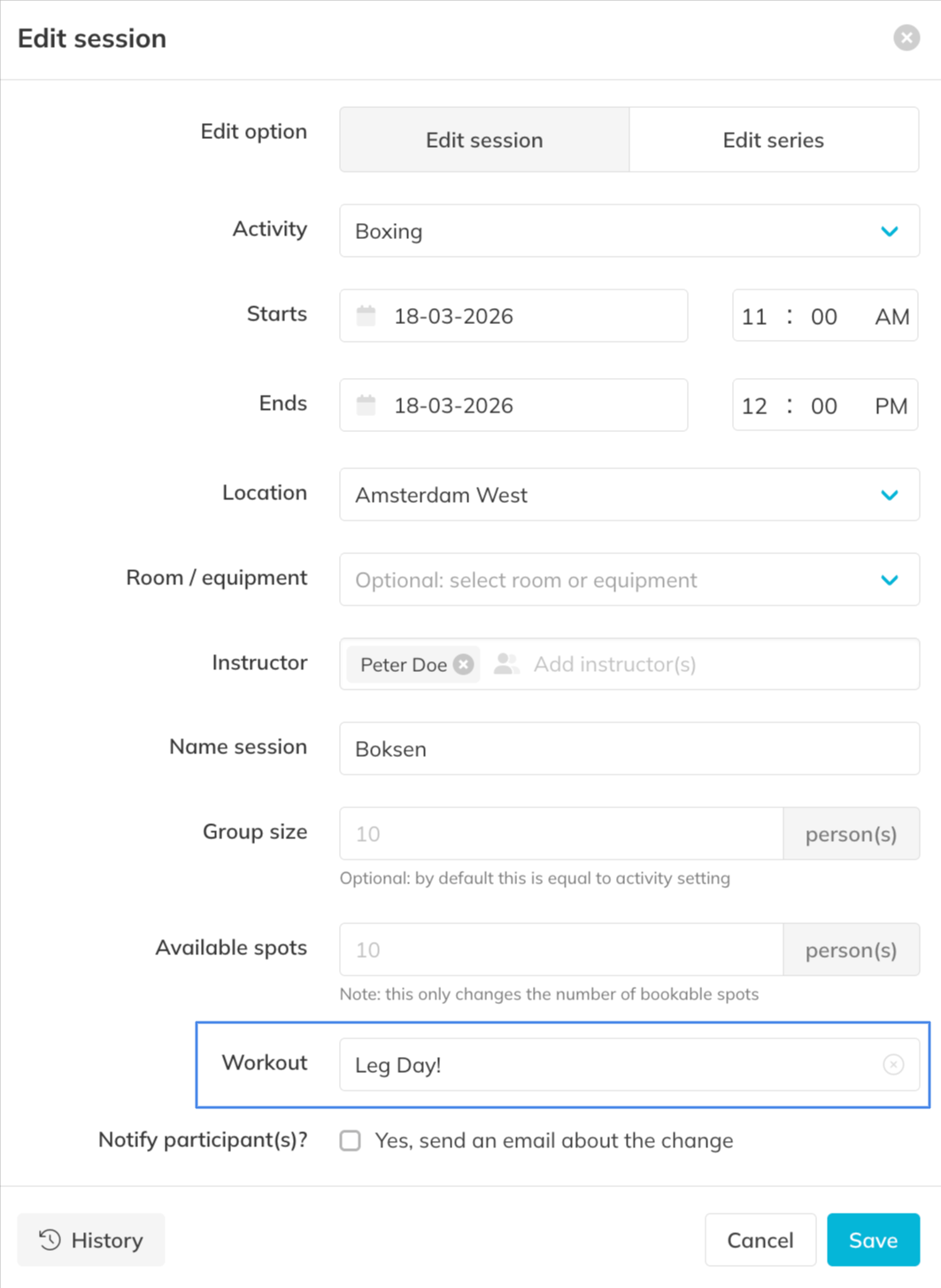
Task: Click the Ends date calendar icon
Action: click(366, 405)
